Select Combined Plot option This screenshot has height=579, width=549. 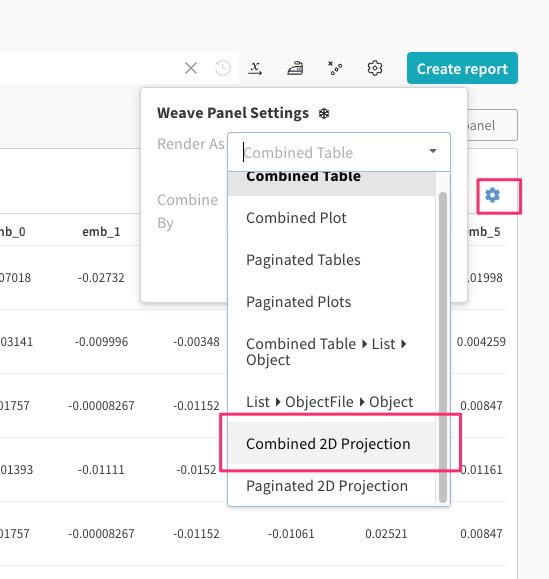coord(332,218)
